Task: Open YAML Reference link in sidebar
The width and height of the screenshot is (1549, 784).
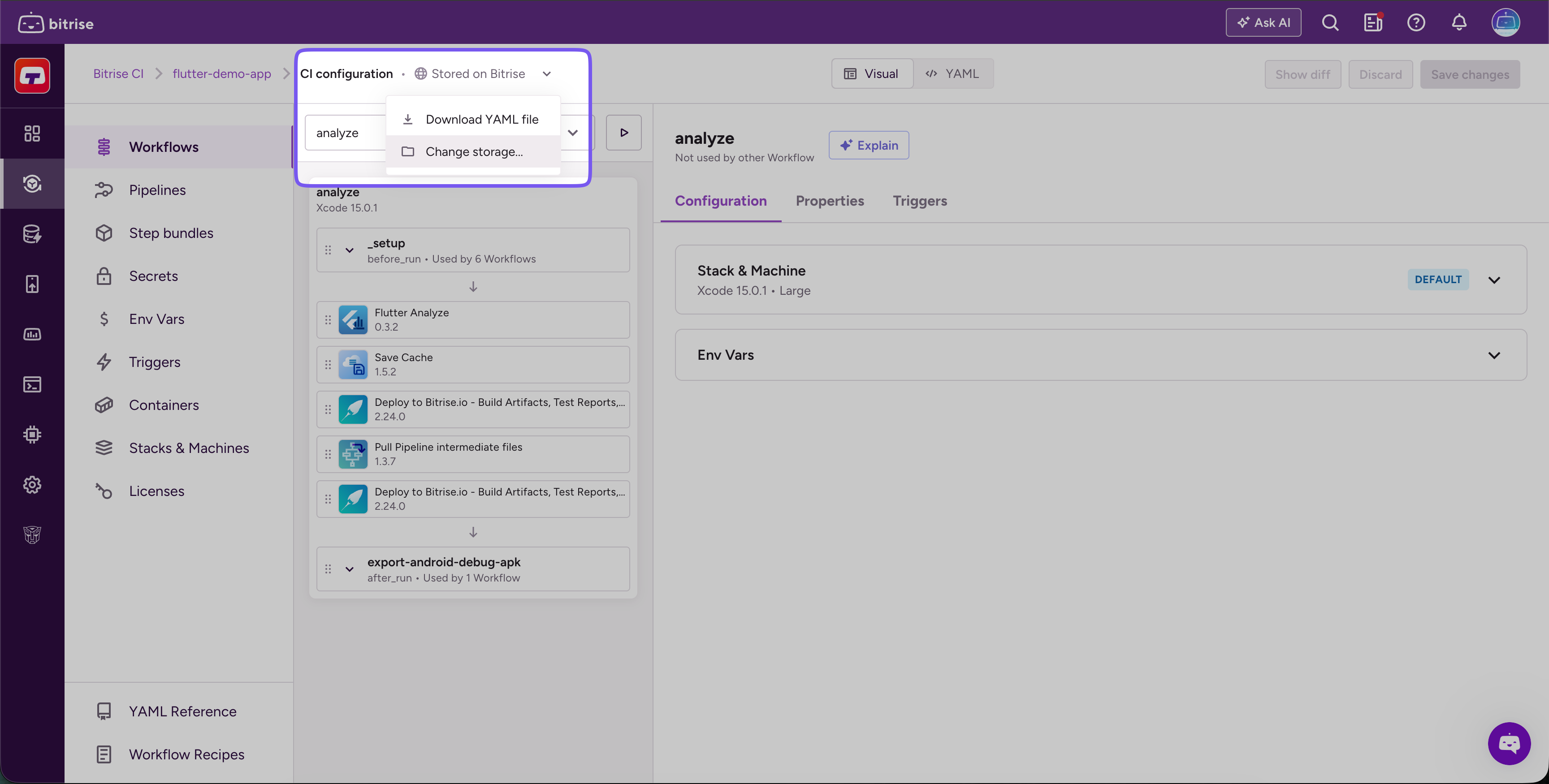Action: click(178, 711)
